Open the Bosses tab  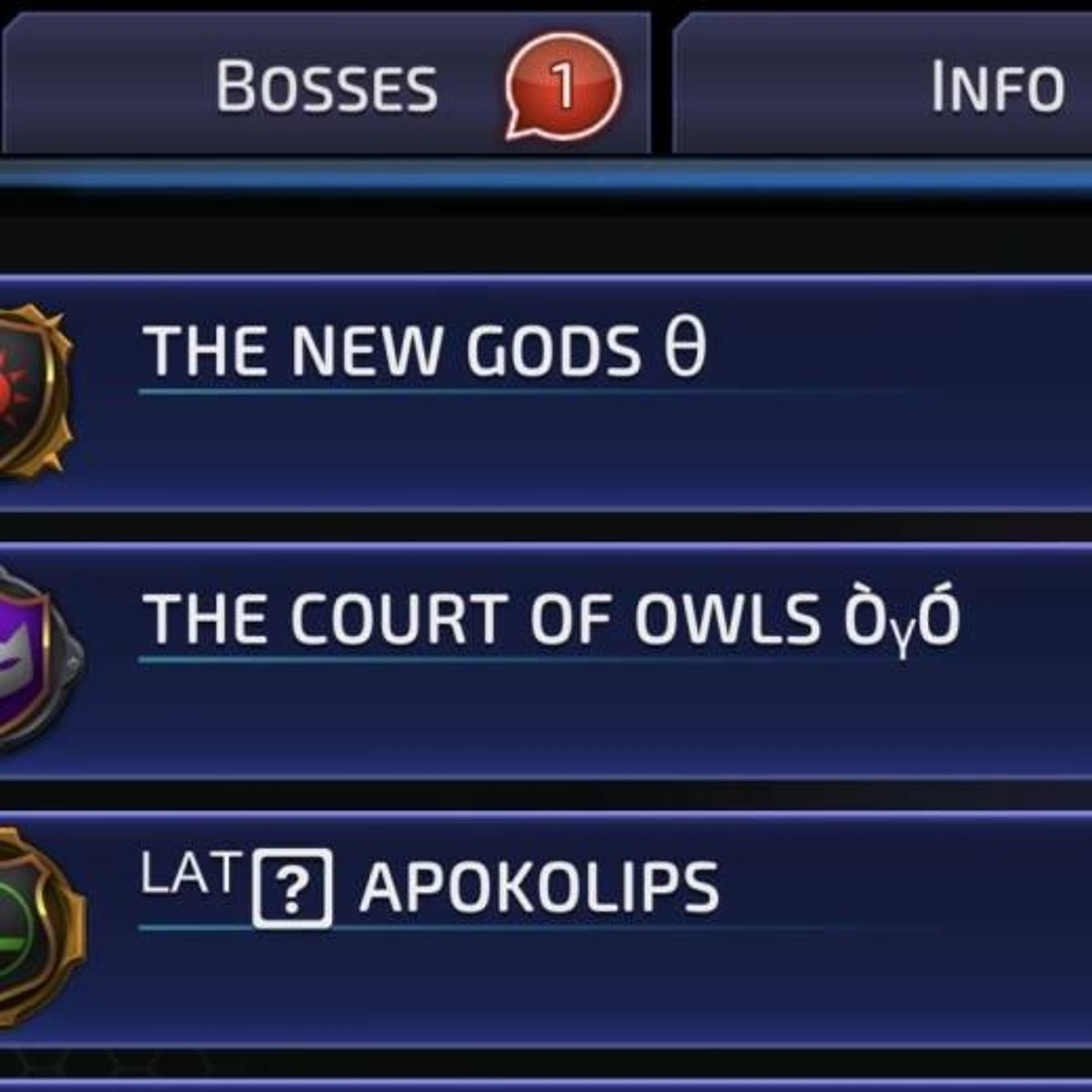(327, 84)
